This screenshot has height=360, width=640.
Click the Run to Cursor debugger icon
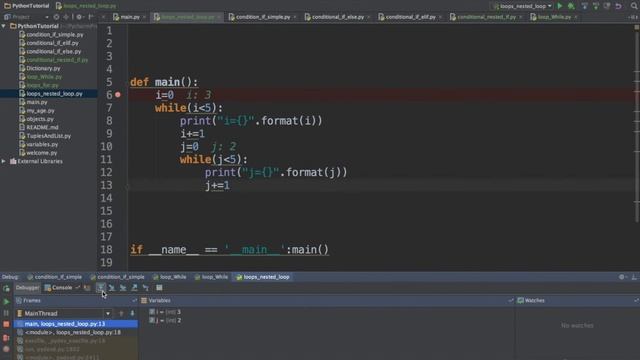(x=146, y=288)
